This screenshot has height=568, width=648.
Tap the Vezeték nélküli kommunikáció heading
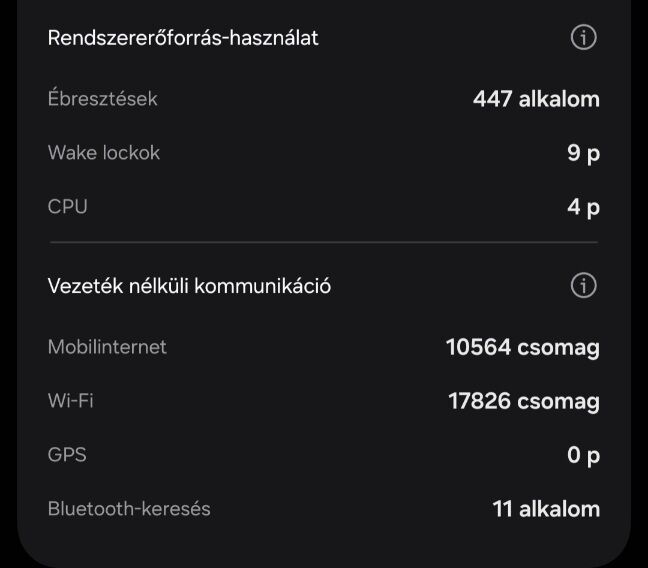pyautogui.click(x=189, y=286)
